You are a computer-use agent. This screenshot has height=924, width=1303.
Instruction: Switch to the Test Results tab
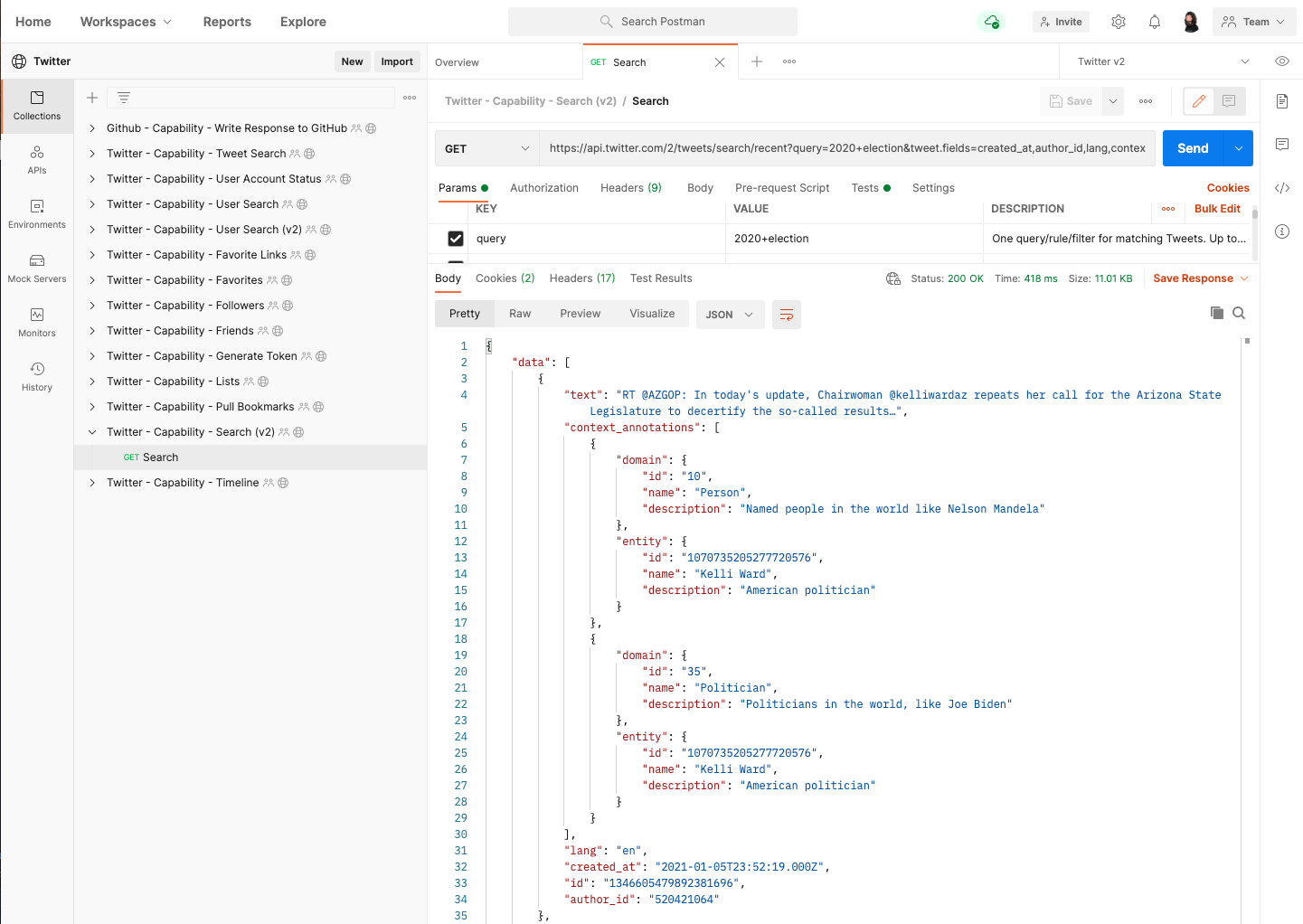pos(661,278)
